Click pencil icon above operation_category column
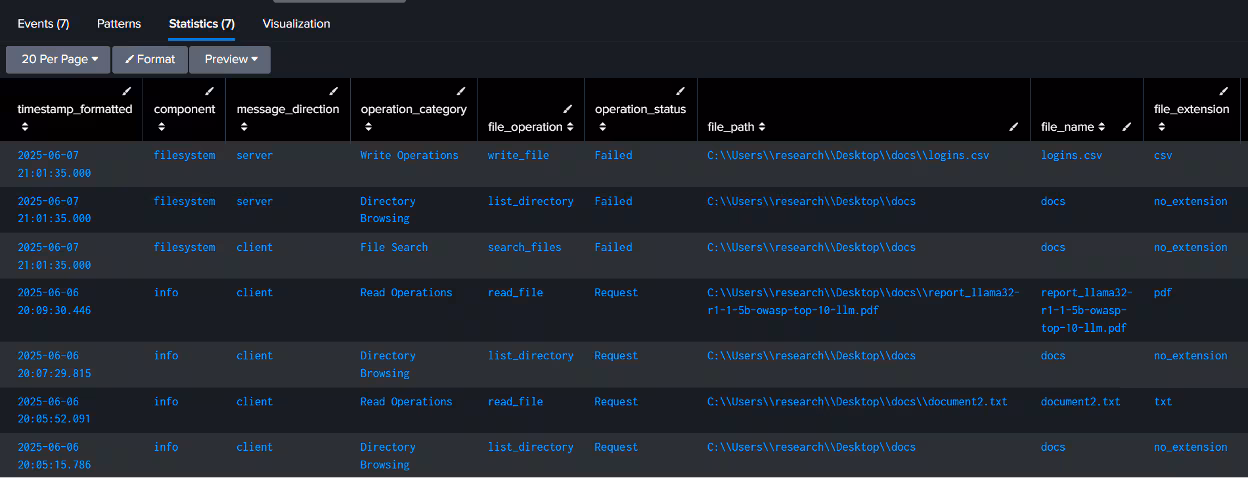This screenshot has width=1248, height=480. tap(461, 91)
